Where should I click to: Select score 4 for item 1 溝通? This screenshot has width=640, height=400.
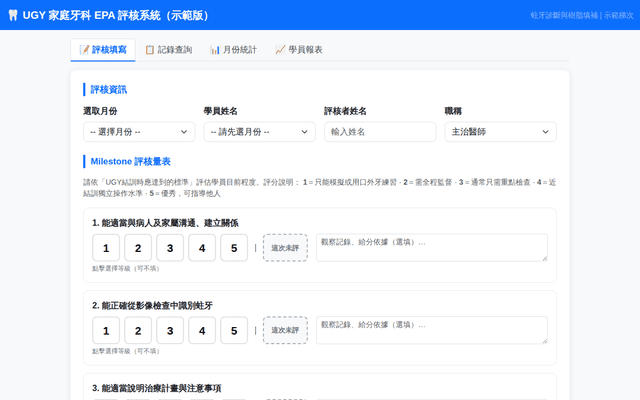[202, 248]
